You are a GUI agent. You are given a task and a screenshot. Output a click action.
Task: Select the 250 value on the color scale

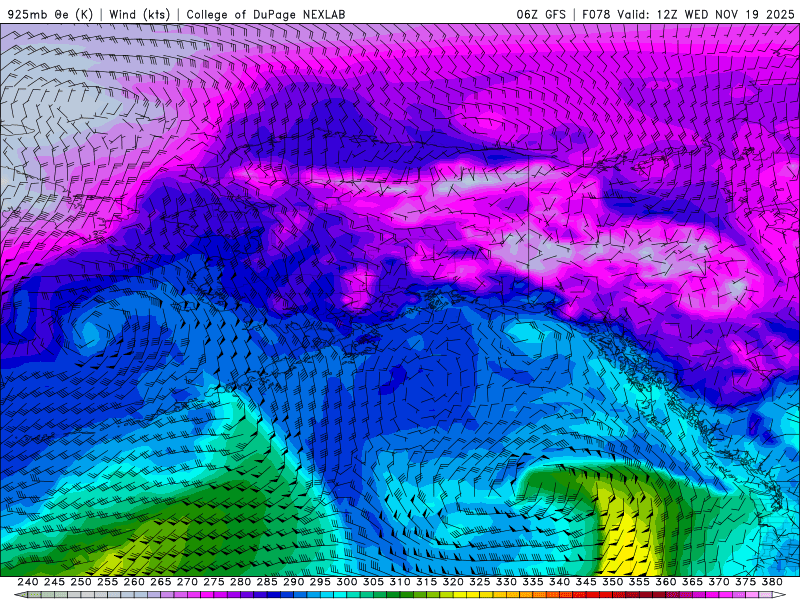pyautogui.click(x=81, y=582)
